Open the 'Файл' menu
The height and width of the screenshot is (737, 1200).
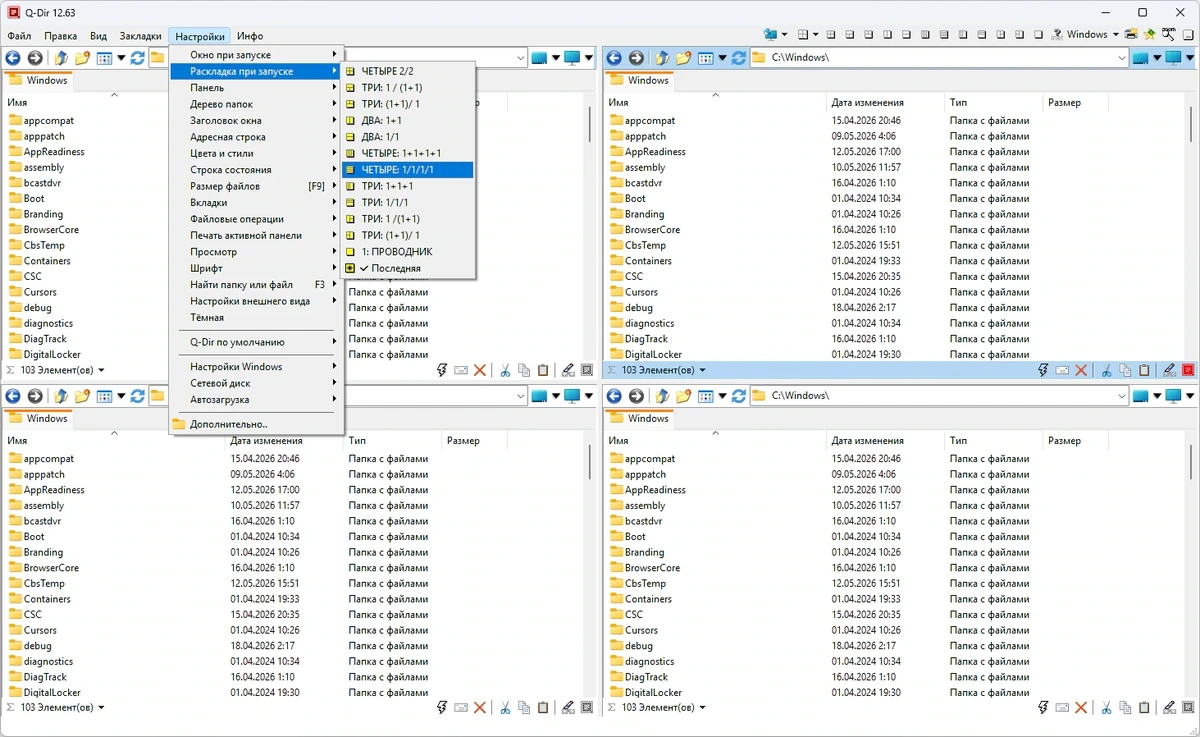19,36
